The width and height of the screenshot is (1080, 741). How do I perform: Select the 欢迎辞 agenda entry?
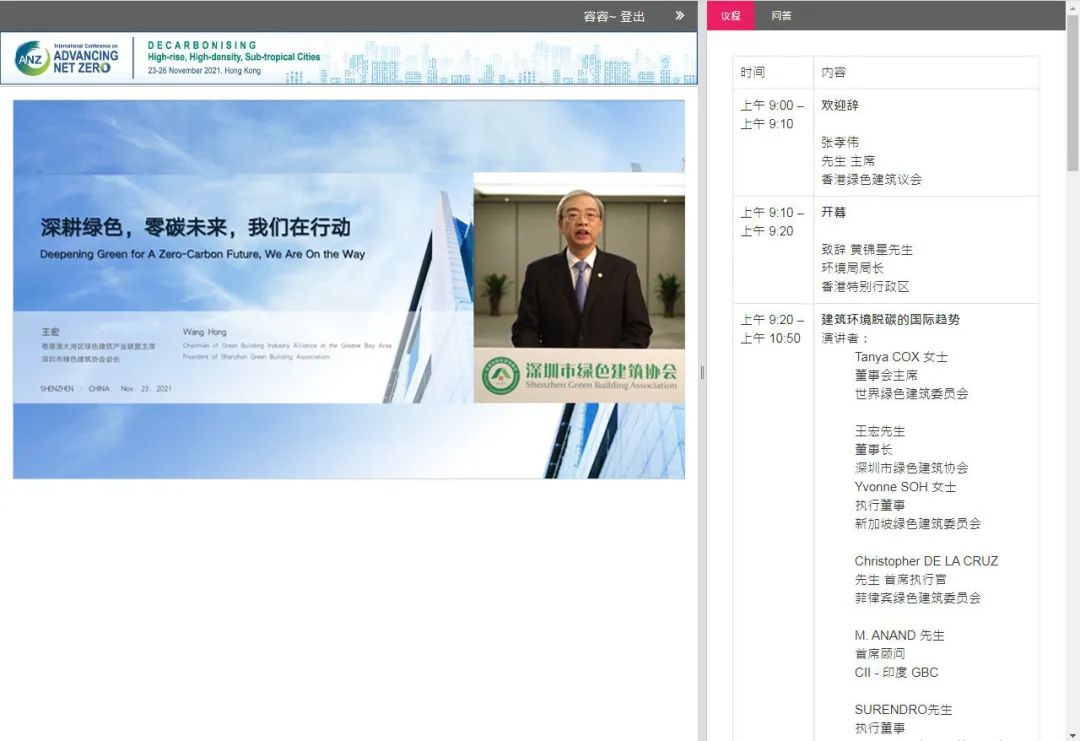click(840, 105)
